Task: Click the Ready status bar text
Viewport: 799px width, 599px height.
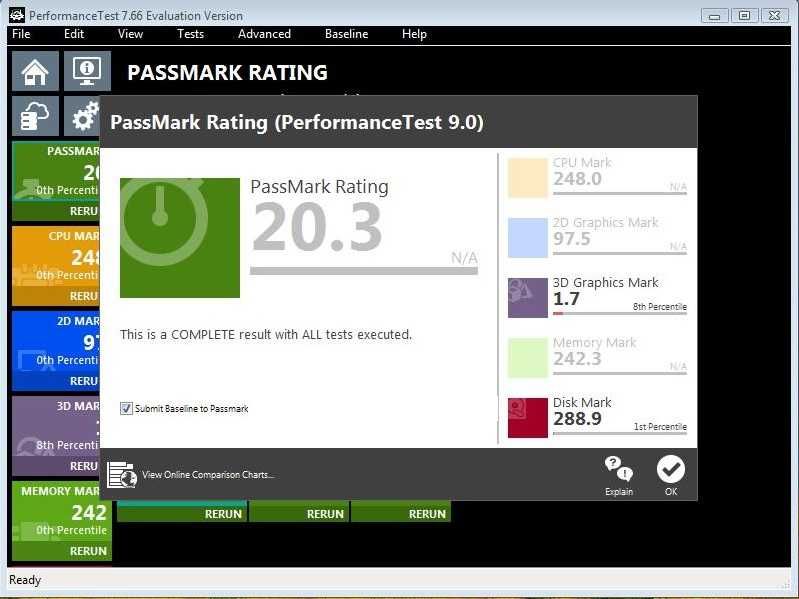Action: coord(25,580)
